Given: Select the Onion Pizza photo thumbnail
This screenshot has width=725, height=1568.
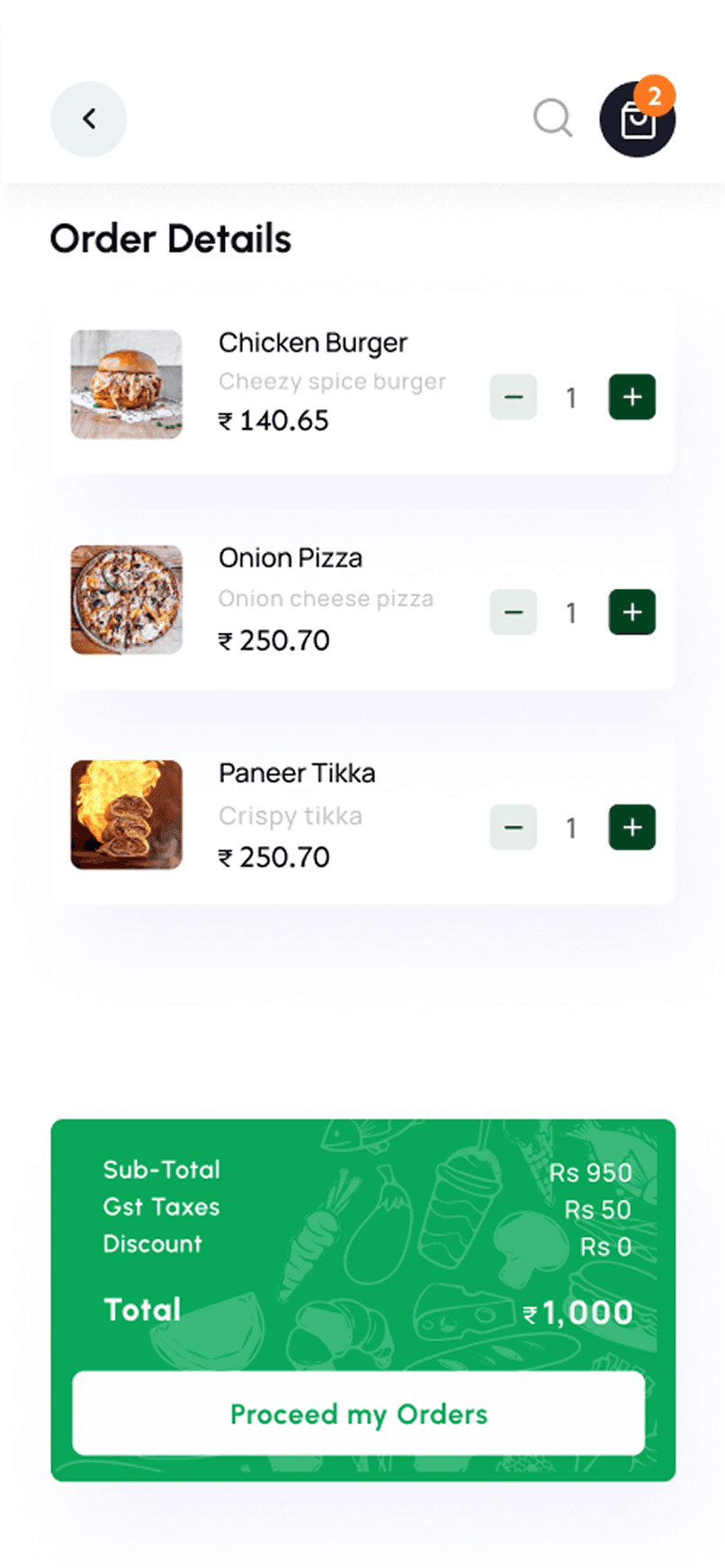Looking at the screenshot, I should click(127, 600).
